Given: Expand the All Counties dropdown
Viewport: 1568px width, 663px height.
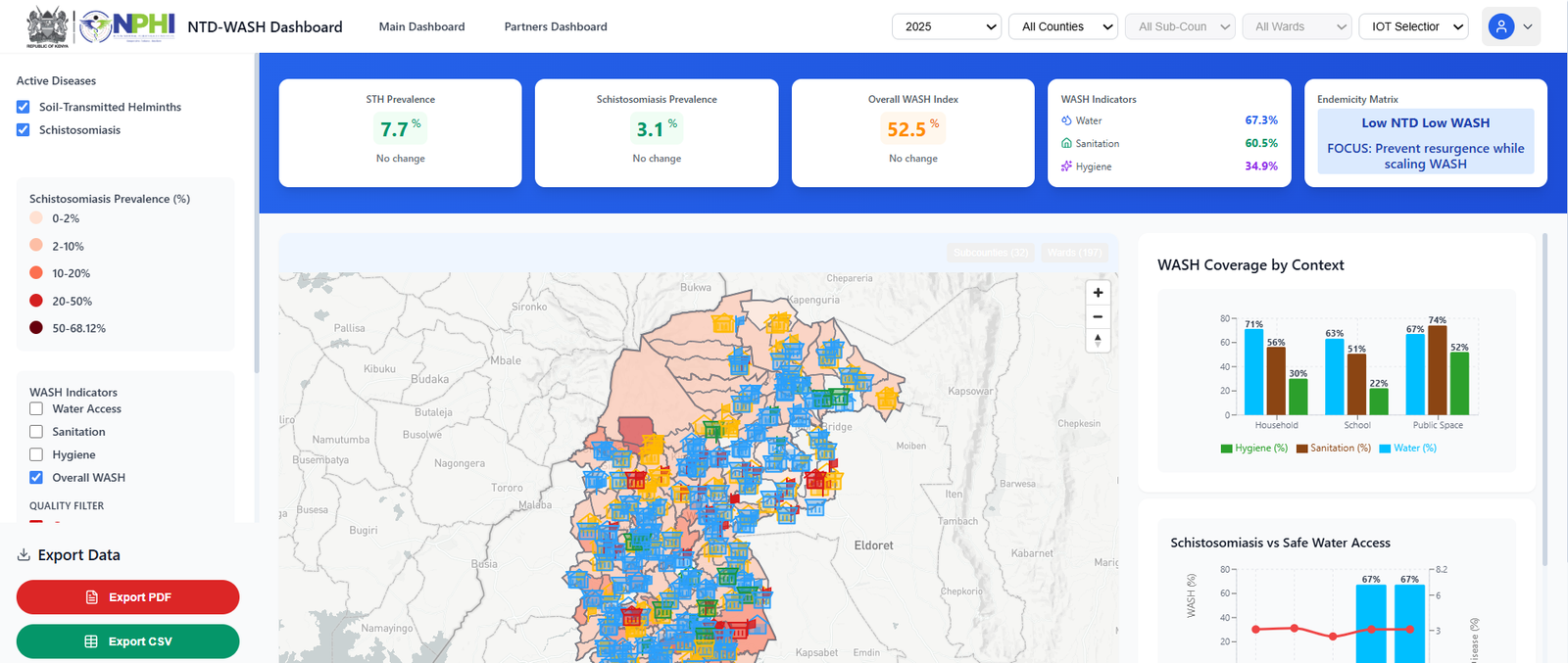Looking at the screenshot, I should 1063,26.
